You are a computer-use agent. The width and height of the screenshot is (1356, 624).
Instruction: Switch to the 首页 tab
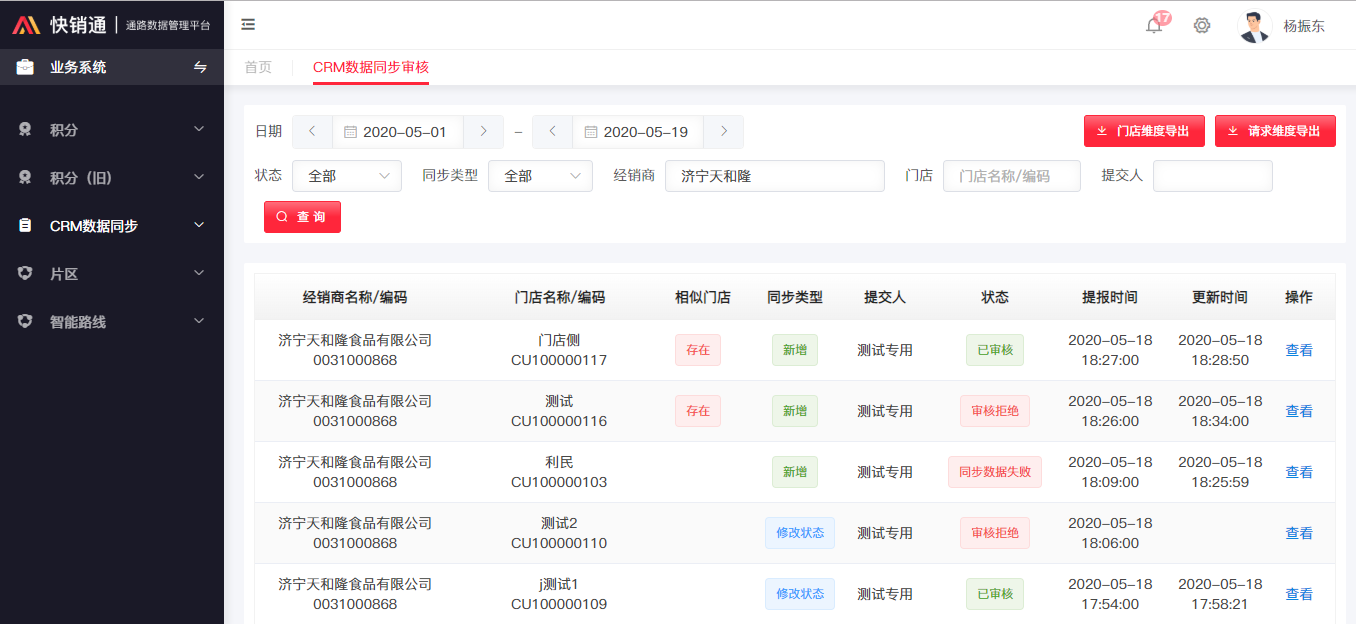tap(258, 67)
